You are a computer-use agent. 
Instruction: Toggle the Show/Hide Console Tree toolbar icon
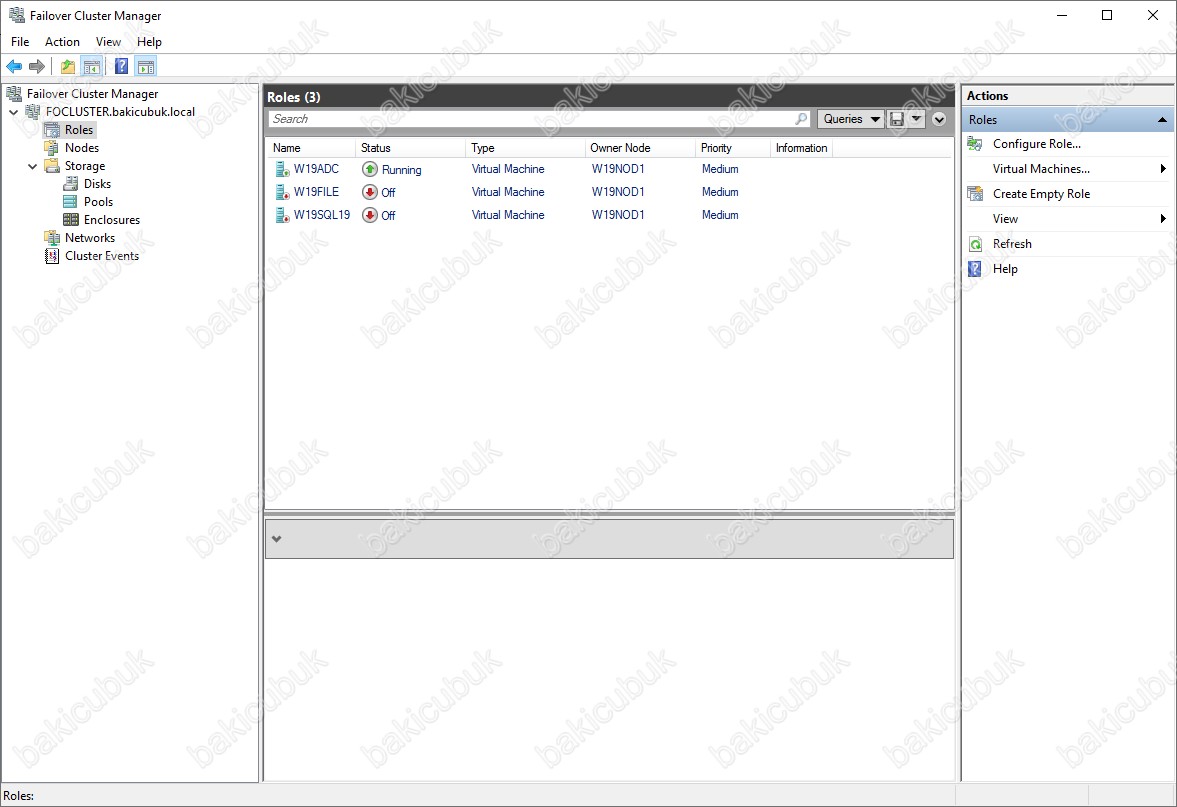point(92,67)
